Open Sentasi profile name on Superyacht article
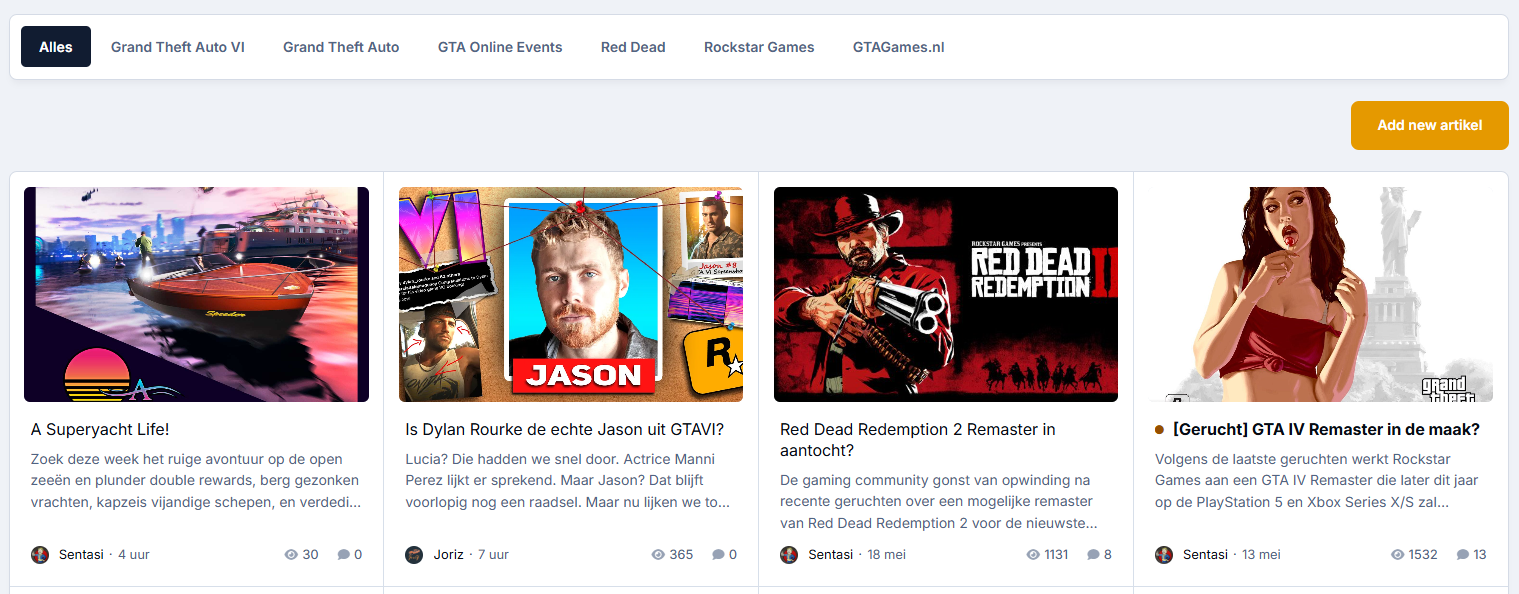 pos(81,554)
